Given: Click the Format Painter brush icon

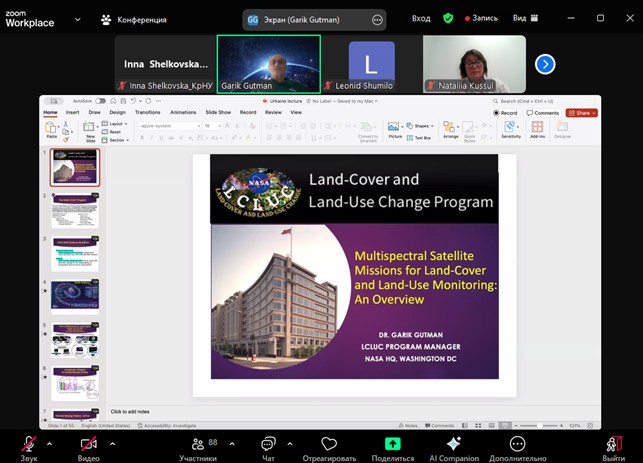Looking at the screenshot, I should pos(65,140).
